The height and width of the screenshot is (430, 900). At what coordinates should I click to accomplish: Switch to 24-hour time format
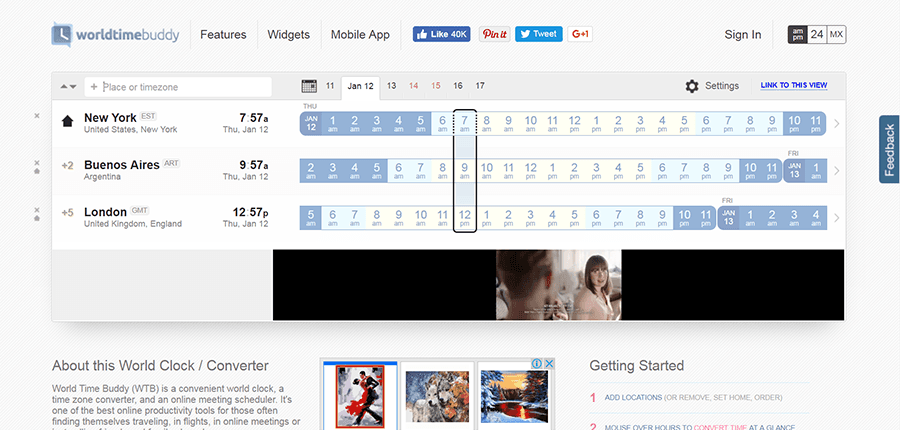[x=816, y=35]
